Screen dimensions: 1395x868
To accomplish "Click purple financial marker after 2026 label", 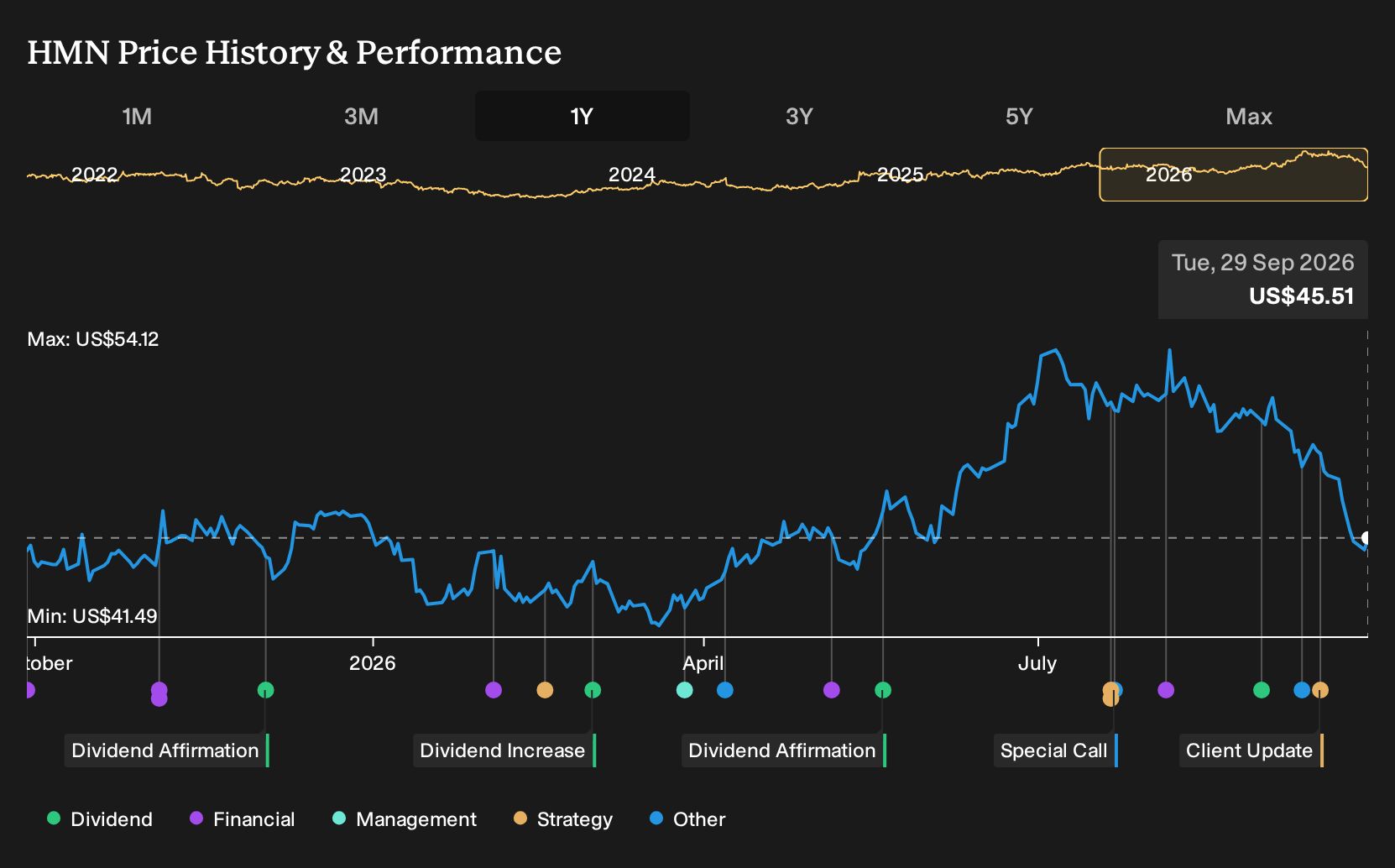I will pos(494,690).
